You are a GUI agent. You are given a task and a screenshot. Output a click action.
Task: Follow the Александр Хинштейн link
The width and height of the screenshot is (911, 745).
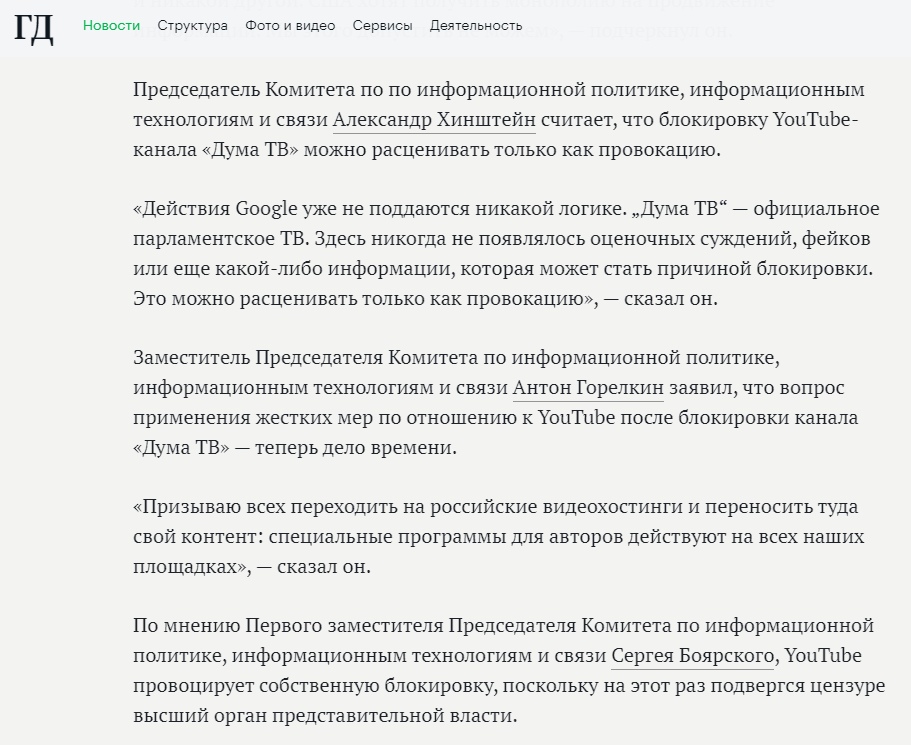434,120
